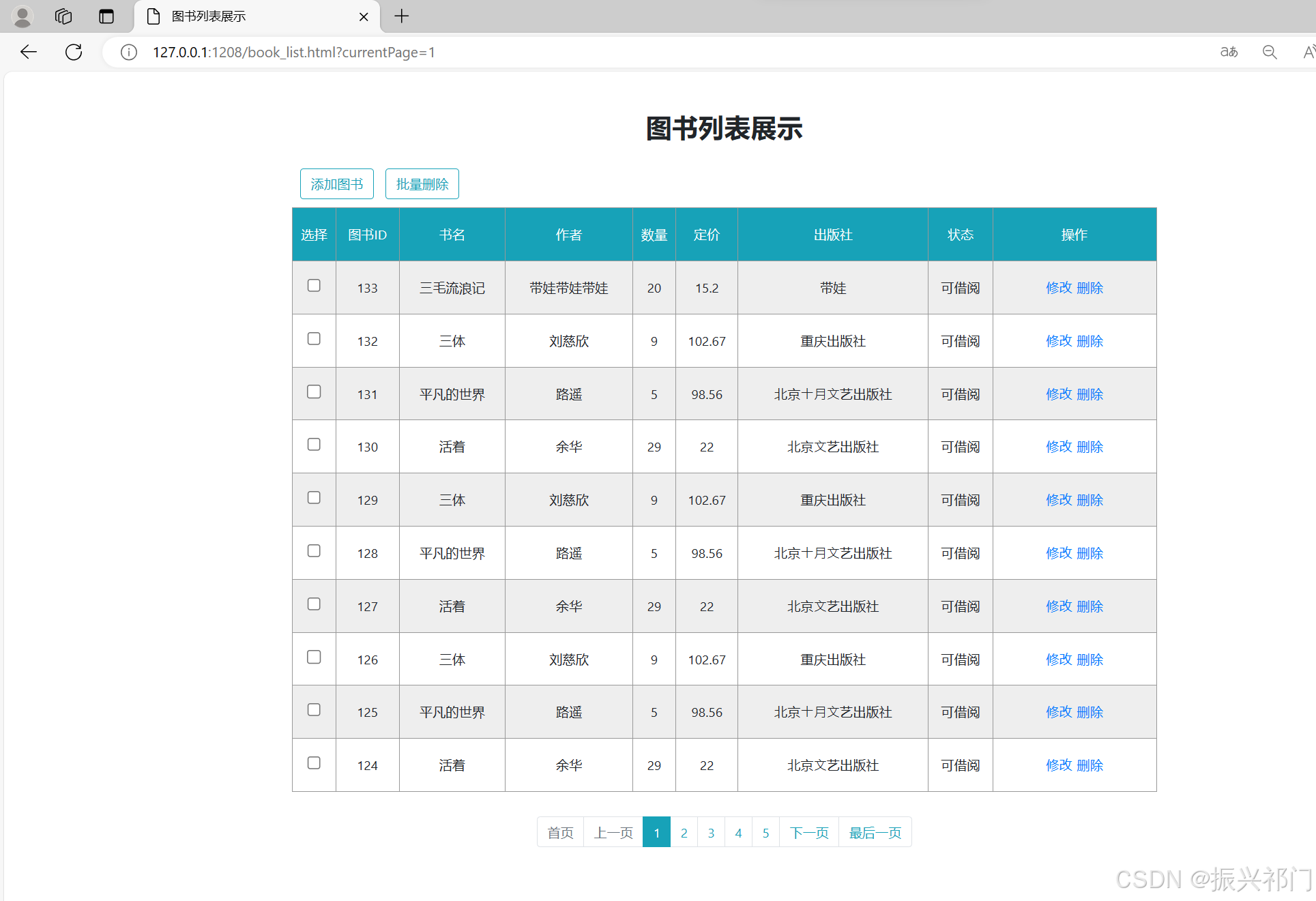Click the zoom magnifier icon in address bar
This screenshot has height=901, width=1316.
click(1269, 52)
